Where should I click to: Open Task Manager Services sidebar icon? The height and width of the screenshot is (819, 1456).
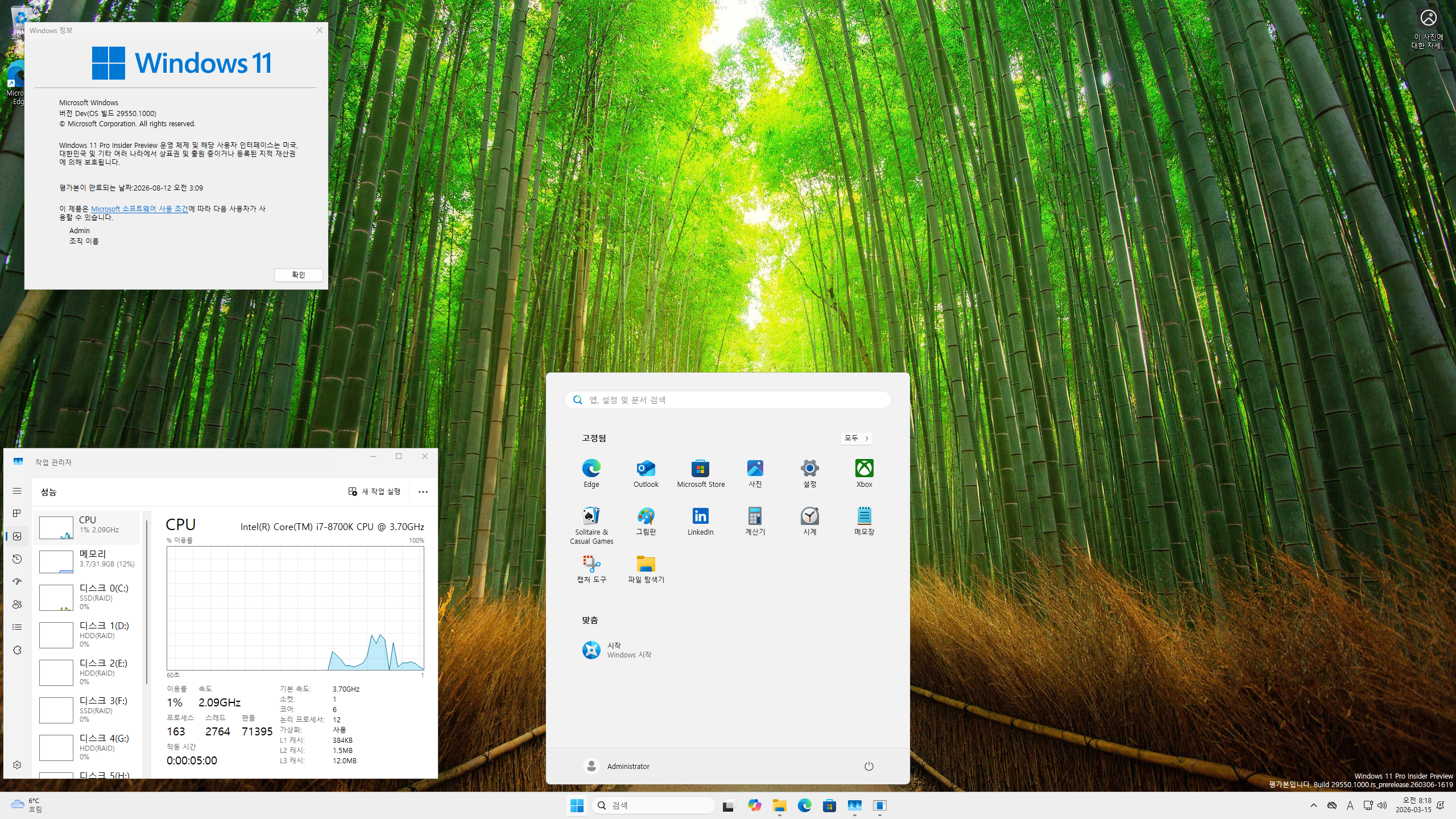click(17, 650)
